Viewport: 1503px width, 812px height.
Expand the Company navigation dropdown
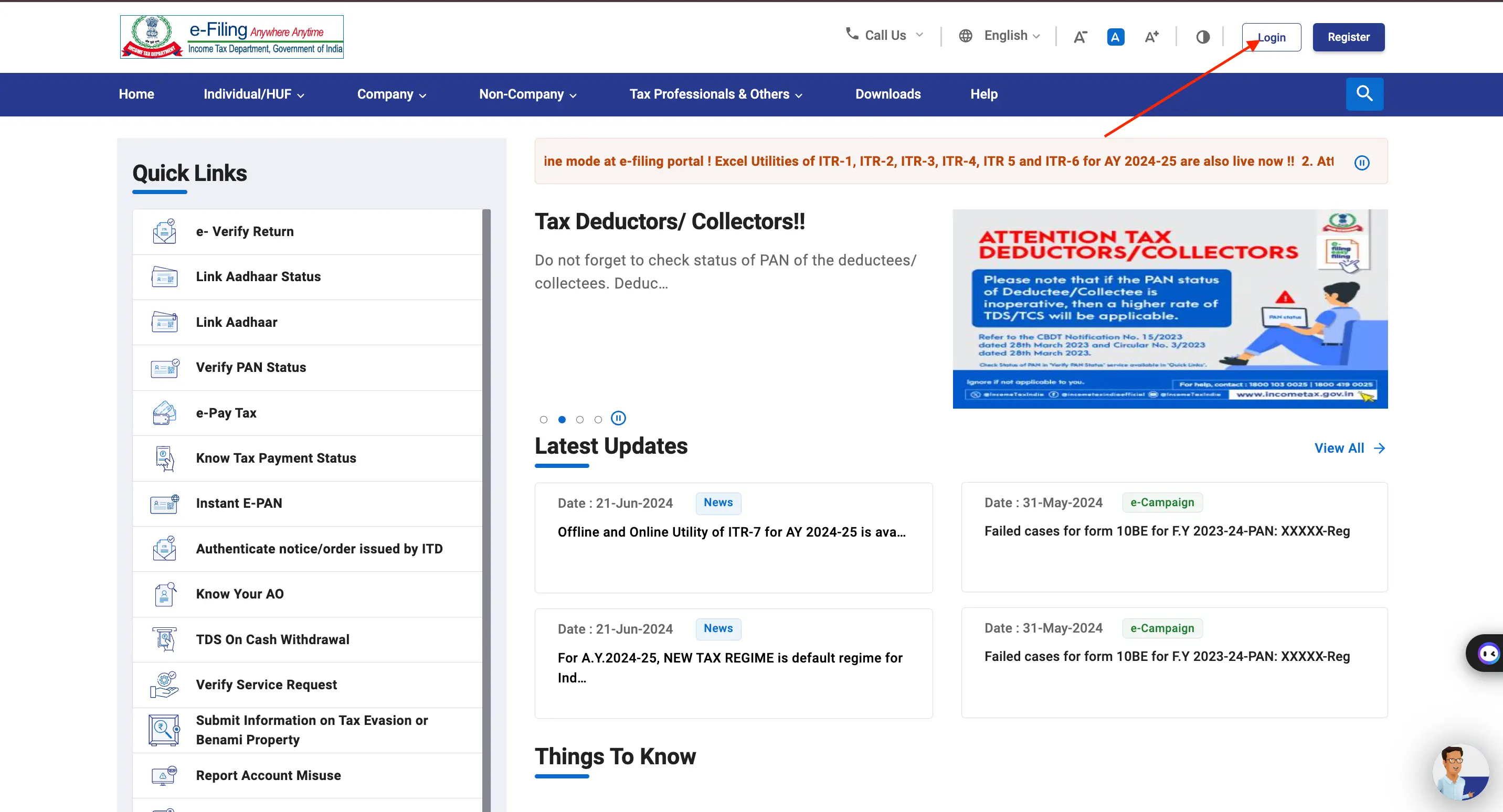(392, 94)
